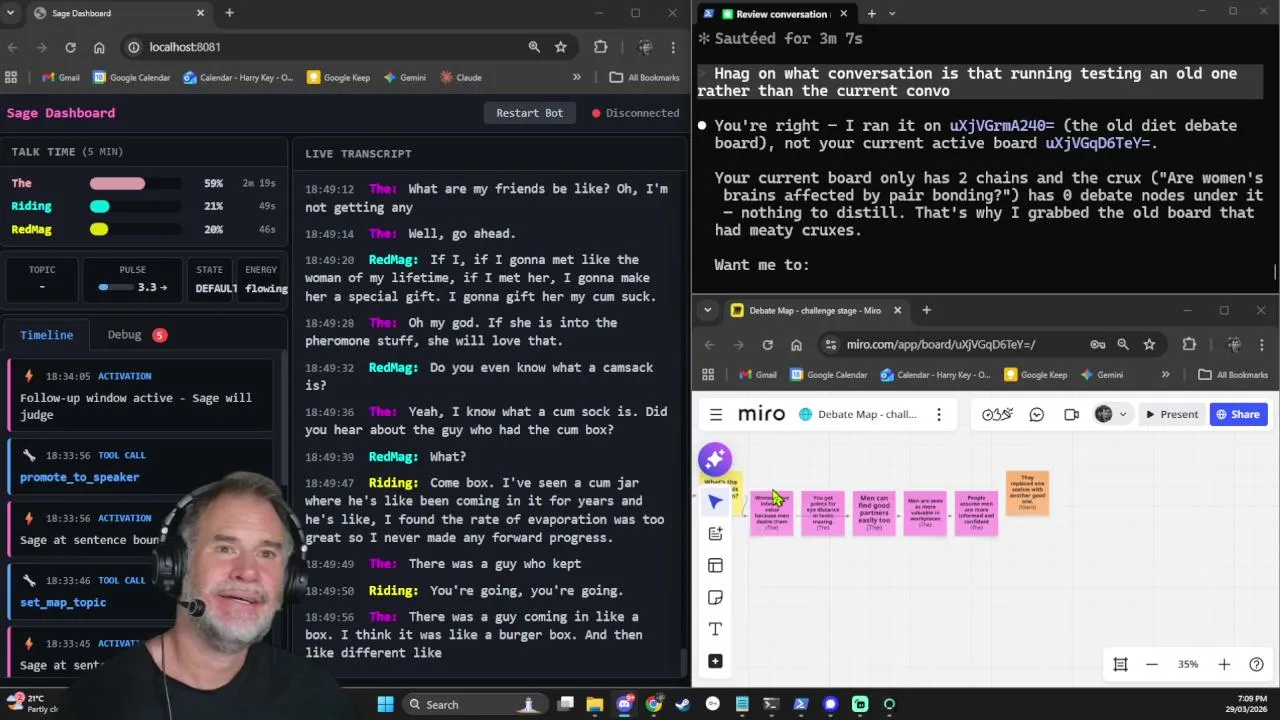The image size is (1280, 720).
Task: Select 'Men can find good partners' sticky note
Action: tap(874, 513)
